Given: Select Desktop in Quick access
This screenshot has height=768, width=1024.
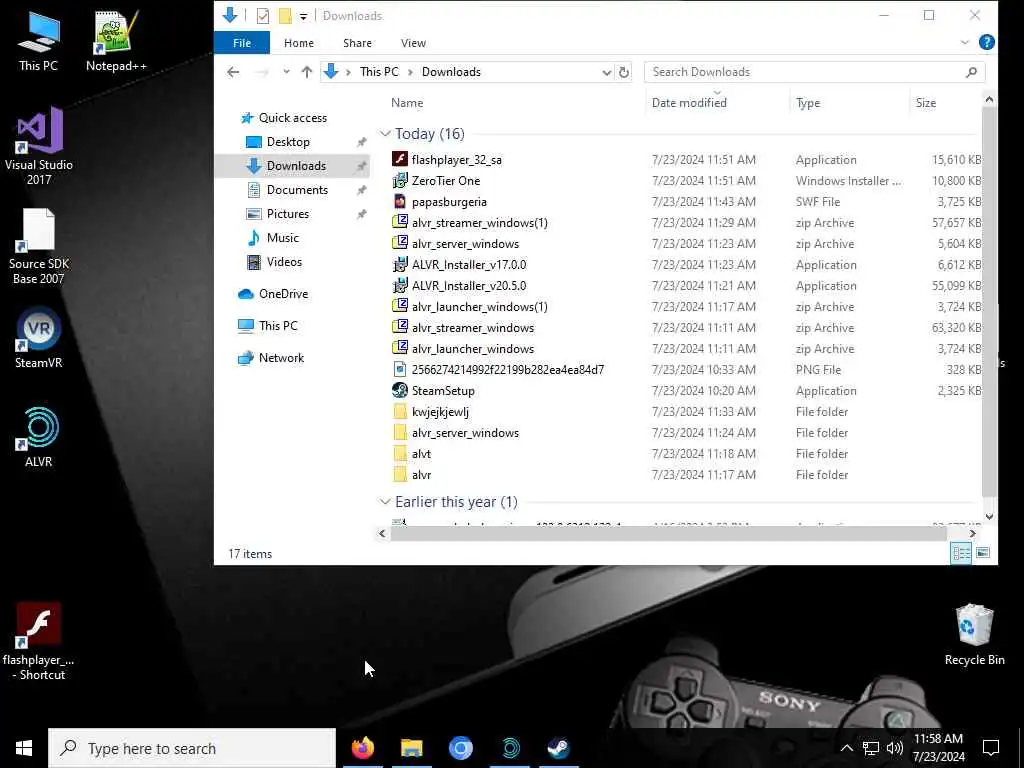Looking at the screenshot, I should pos(287,142).
